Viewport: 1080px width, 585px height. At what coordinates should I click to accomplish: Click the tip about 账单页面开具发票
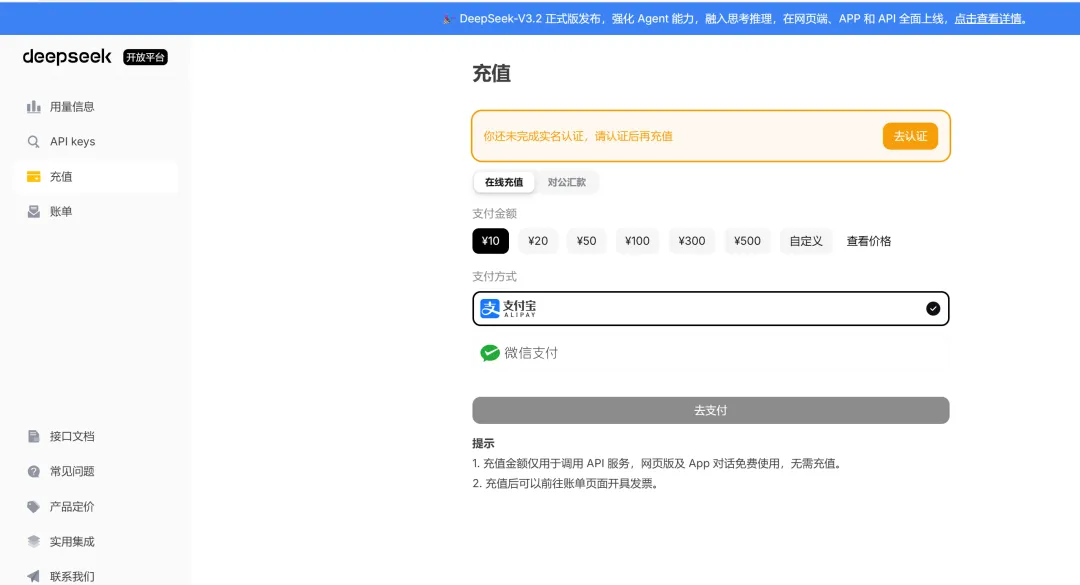tap(566, 484)
